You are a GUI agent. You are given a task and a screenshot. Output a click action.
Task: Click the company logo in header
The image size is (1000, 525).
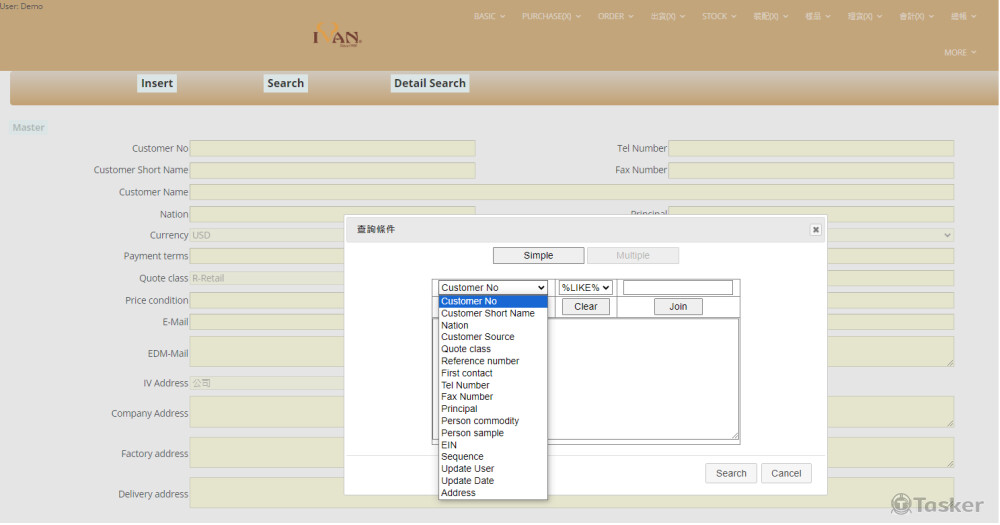tap(338, 36)
